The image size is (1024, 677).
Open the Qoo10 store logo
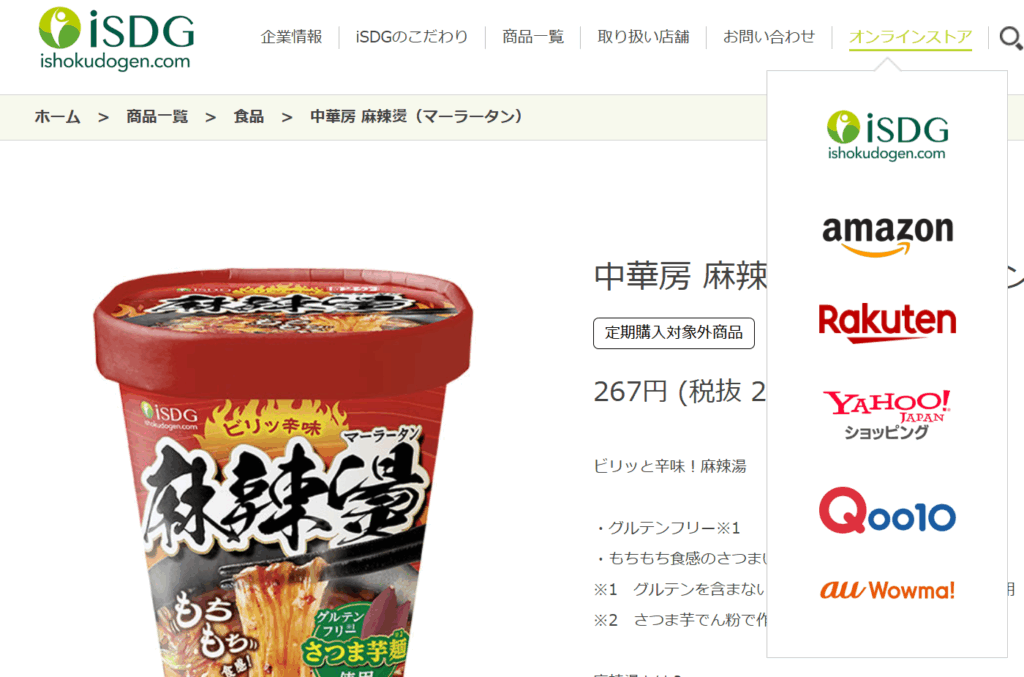click(x=887, y=511)
